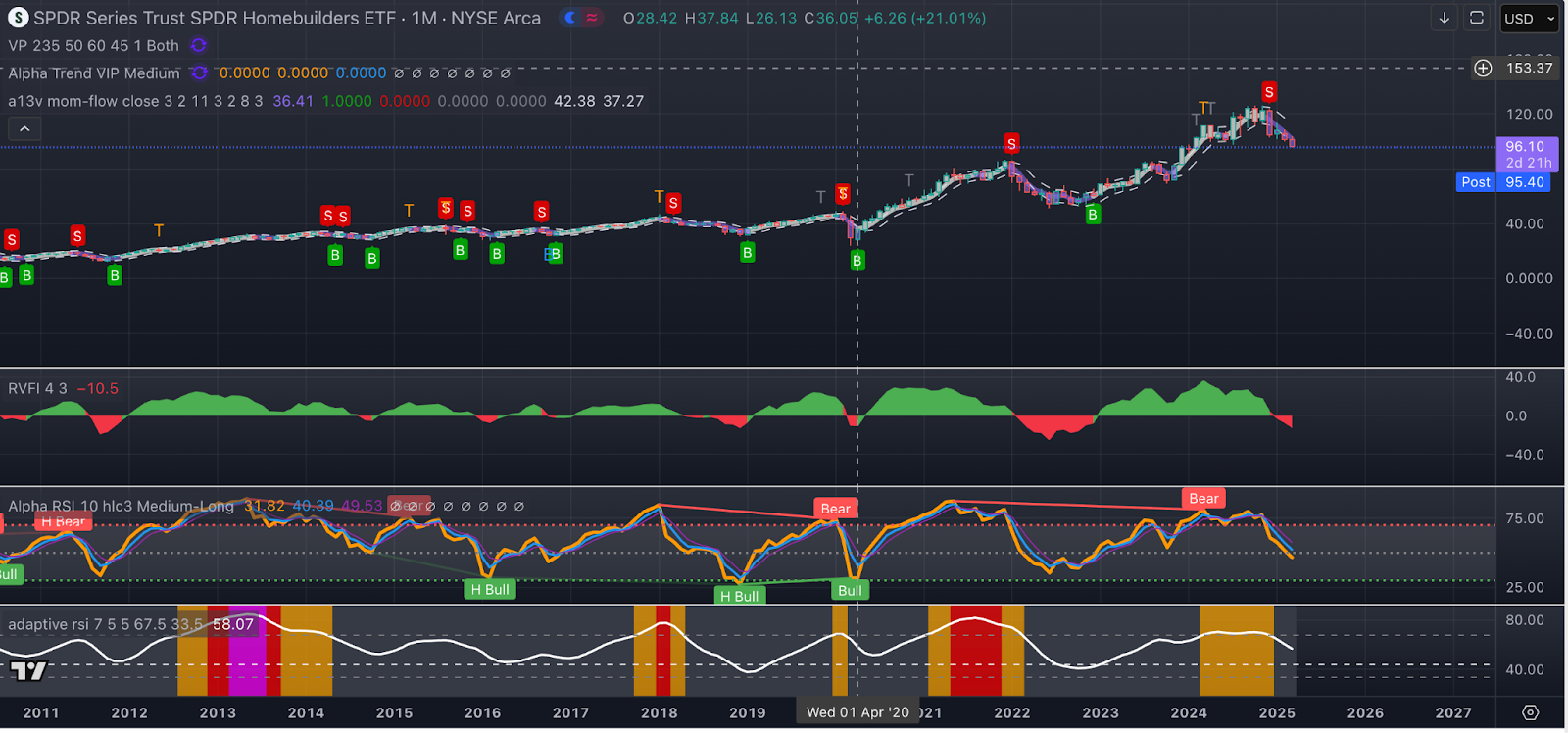
Task: Click the +6.26 (+21.01%) change value
Action: pyautogui.click(x=925, y=18)
